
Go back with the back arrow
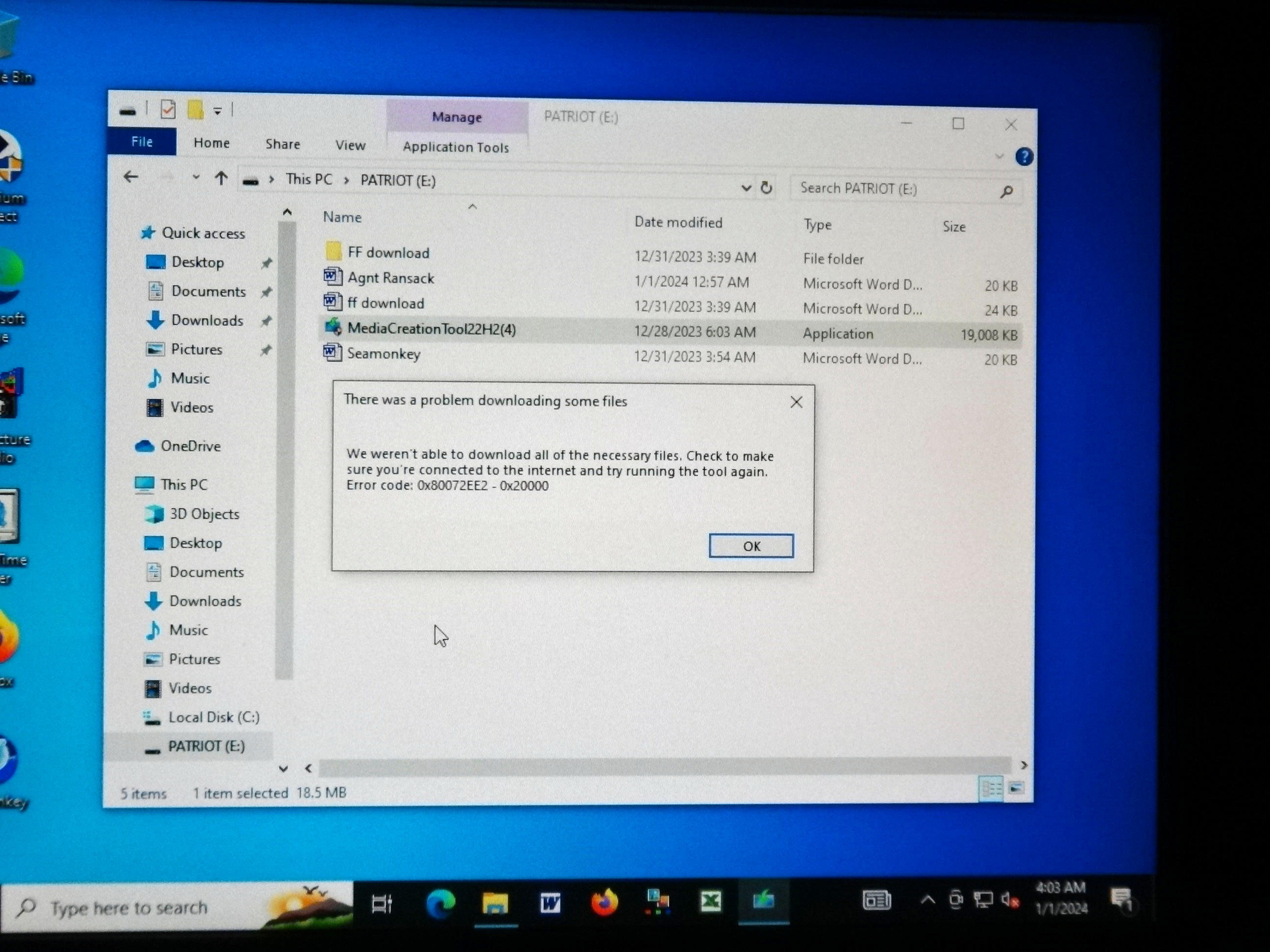(x=131, y=176)
